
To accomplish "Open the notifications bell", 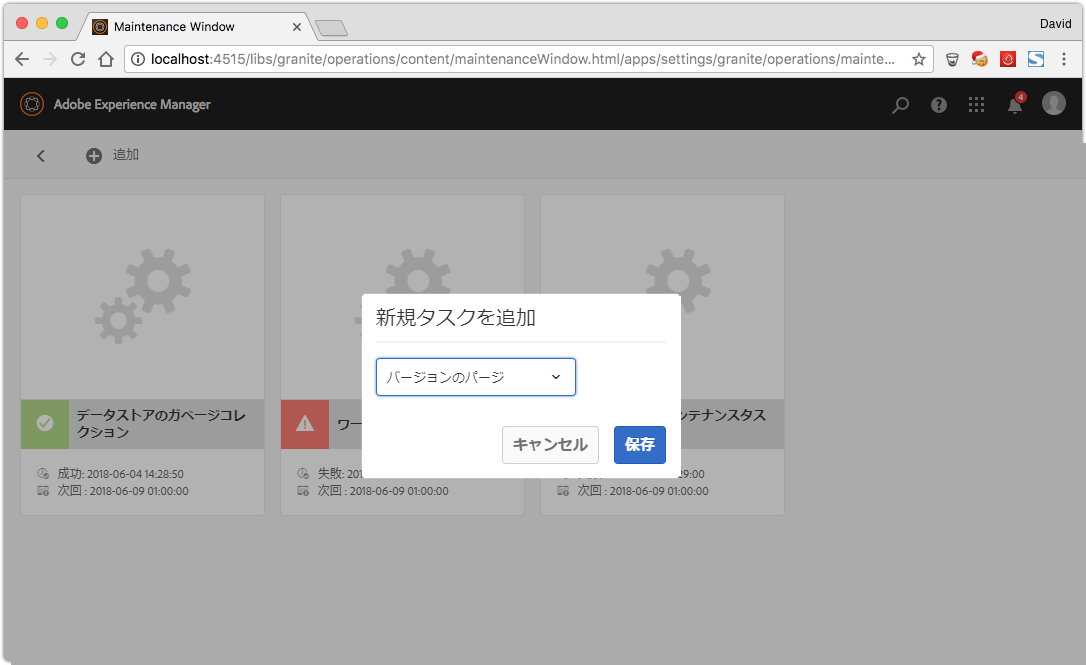I will [x=1015, y=105].
